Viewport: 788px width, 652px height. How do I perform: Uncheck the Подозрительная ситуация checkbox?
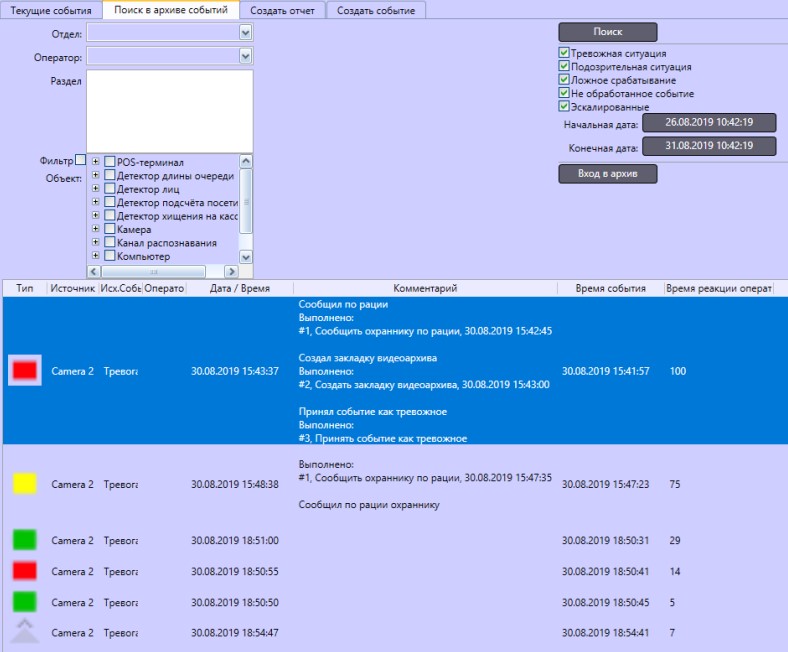coord(564,66)
